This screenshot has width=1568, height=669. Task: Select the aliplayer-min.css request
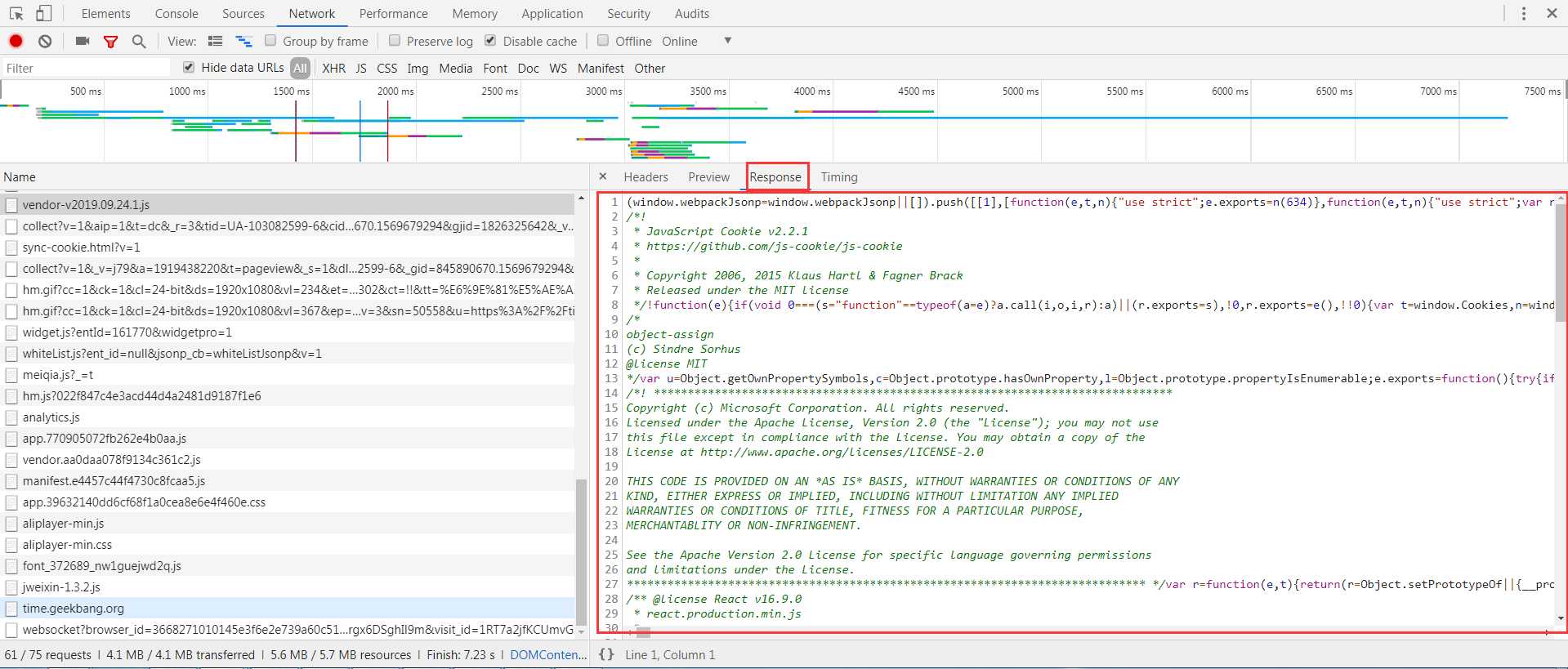pos(288,544)
